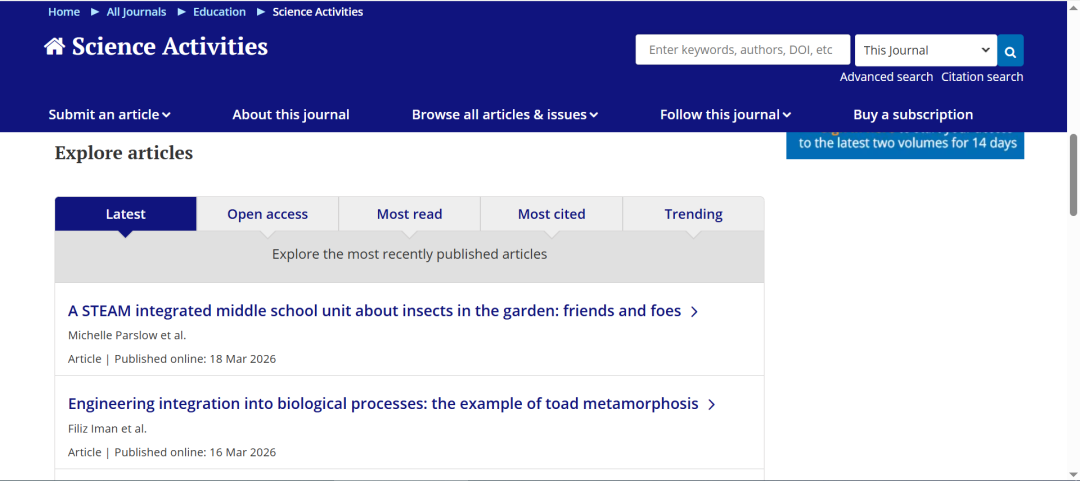Click the Explore articles heading
This screenshot has height=481, width=1080.
pyautogui.click(x=124, y=153)
